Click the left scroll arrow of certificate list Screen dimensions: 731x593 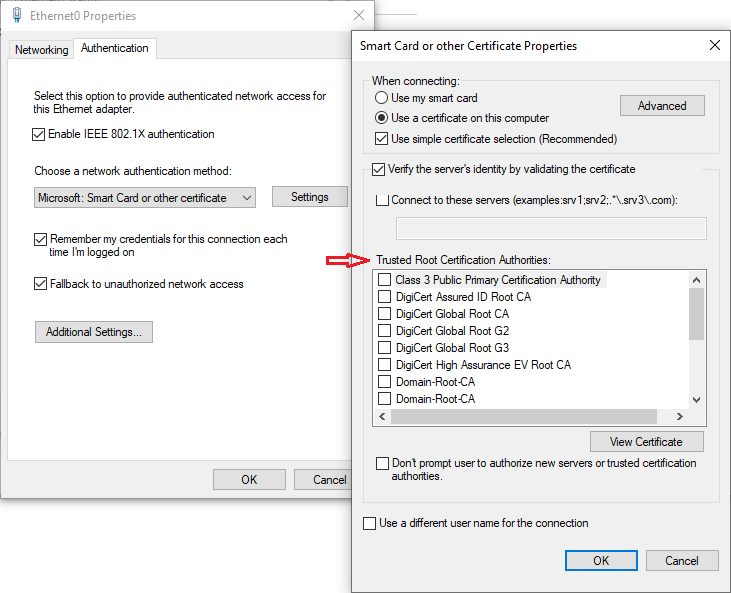coord(382,416)
